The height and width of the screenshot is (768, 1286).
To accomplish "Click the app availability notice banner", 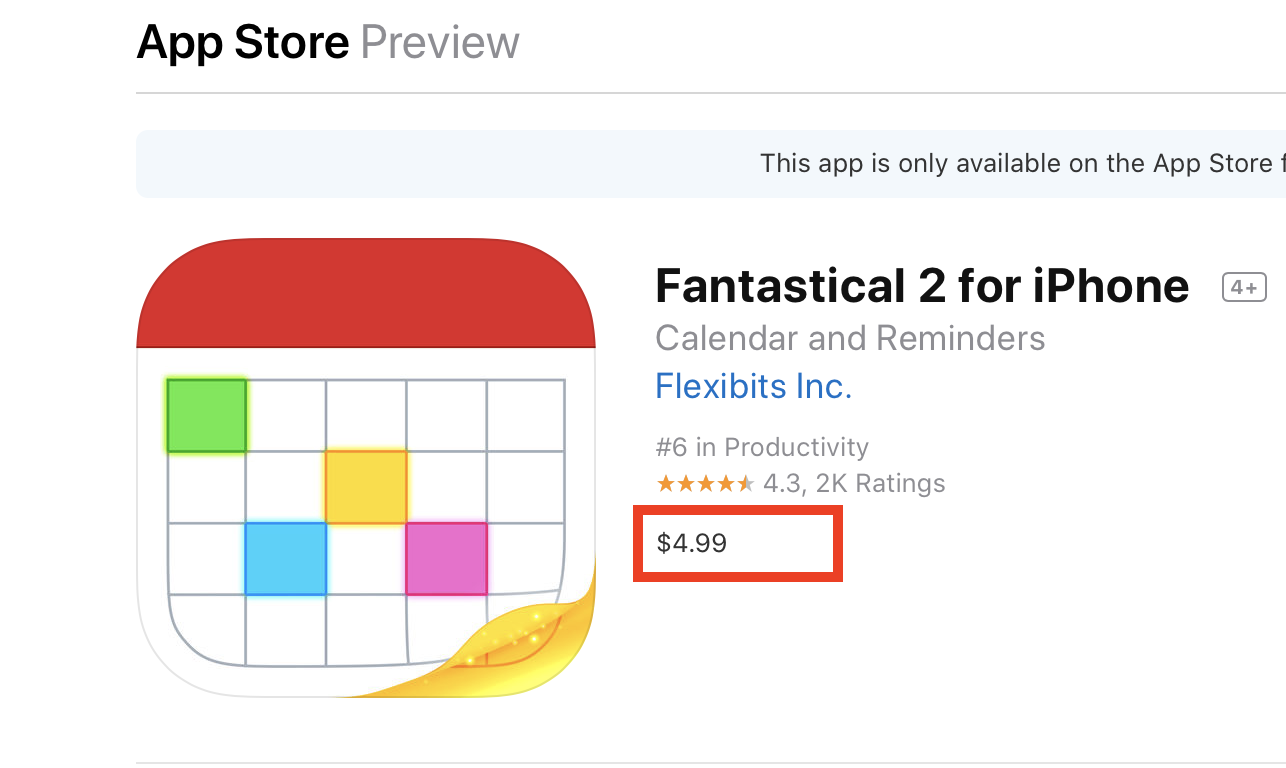I will pyautogui.click(x=711, y=163).
